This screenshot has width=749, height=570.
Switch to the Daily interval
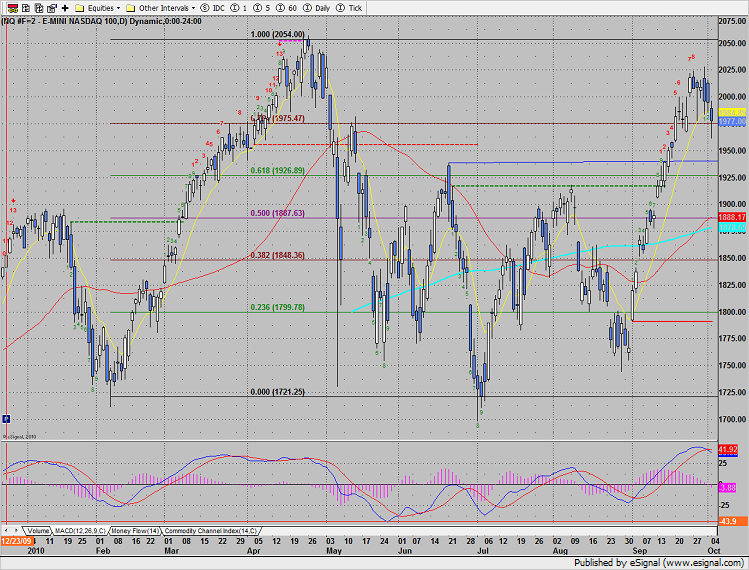(317, 8)
